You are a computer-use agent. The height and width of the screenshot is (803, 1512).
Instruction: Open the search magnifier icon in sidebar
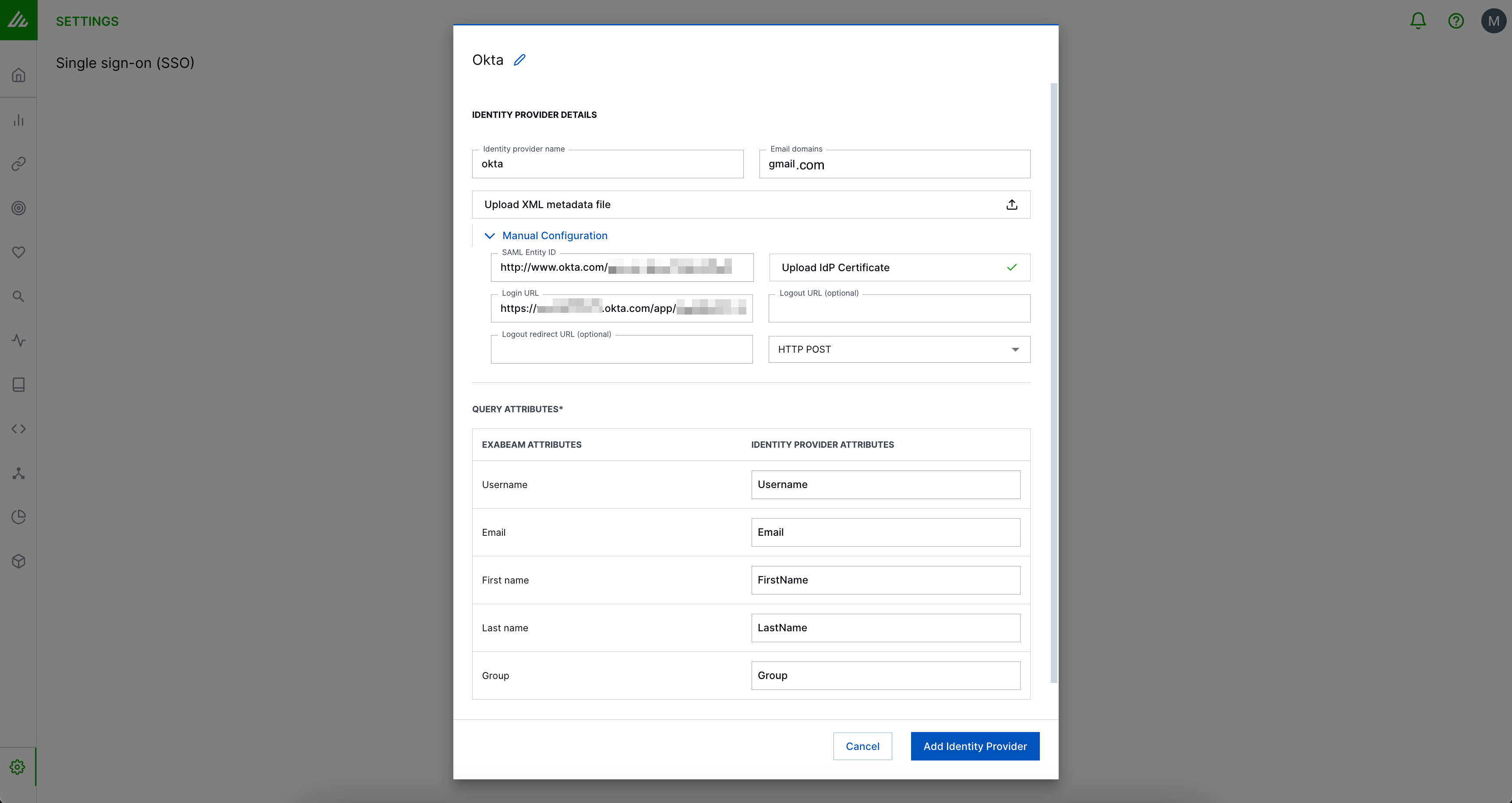tap(19, 297)
